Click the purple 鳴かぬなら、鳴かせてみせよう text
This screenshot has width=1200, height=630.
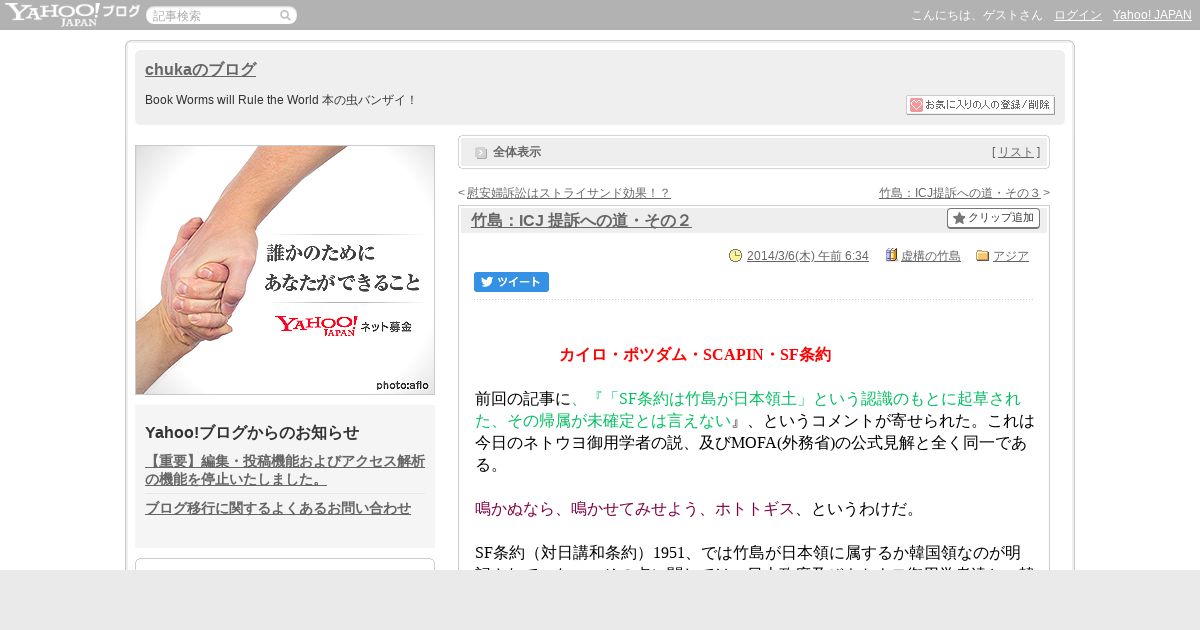coord(634,509)
